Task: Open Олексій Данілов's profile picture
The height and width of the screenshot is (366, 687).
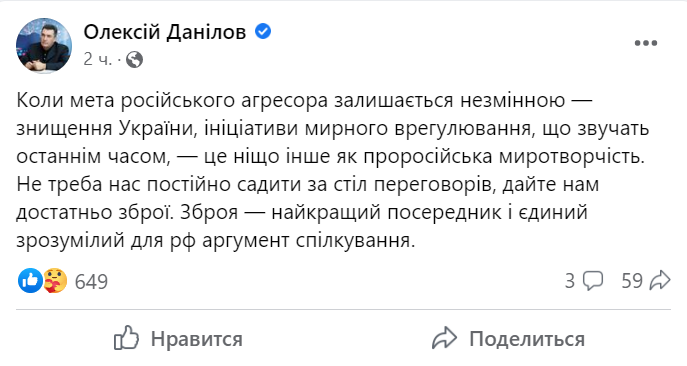Action: 44,45
